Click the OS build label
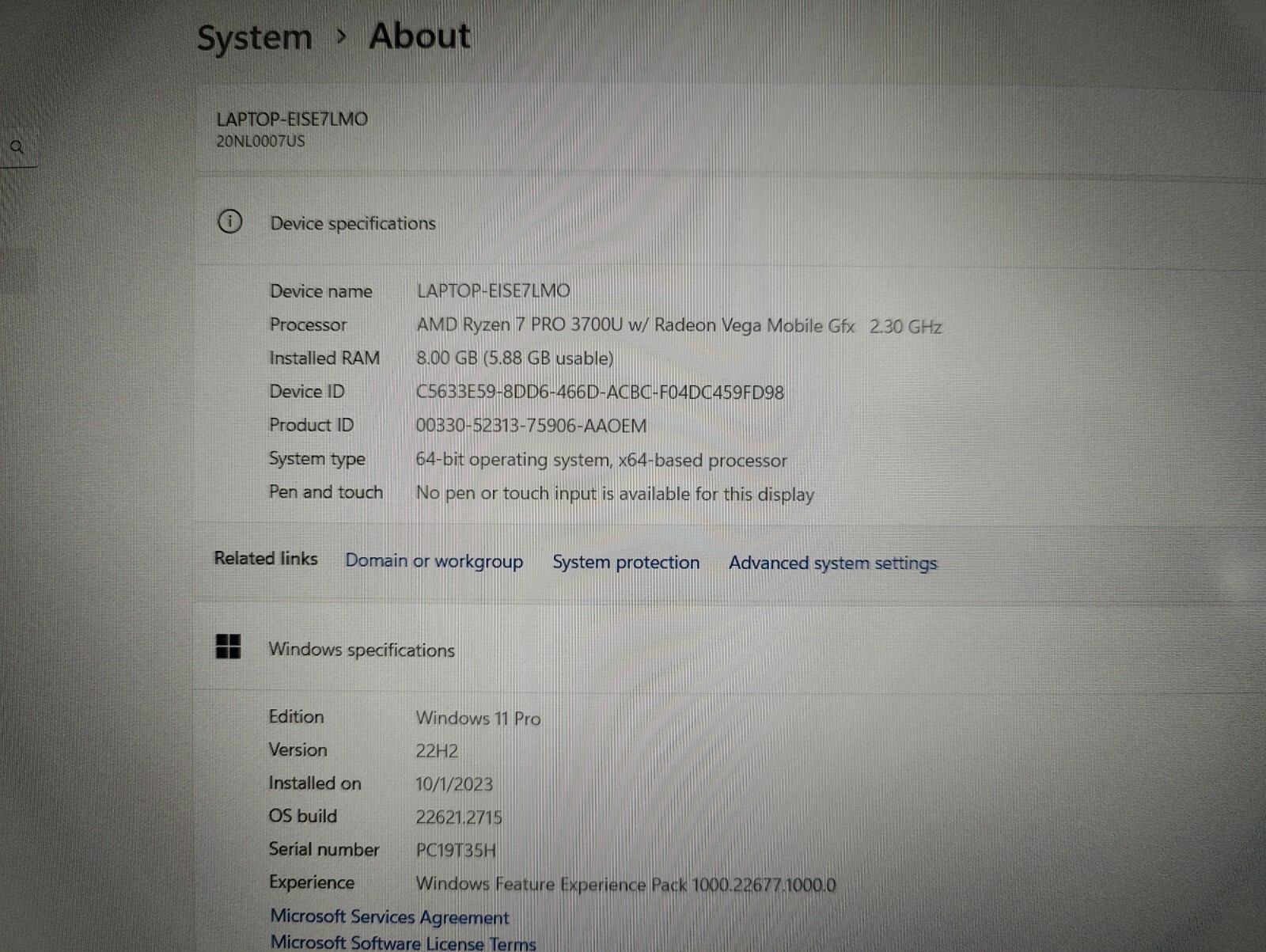Screen dimensions: 1266x952 pos(302,816)
